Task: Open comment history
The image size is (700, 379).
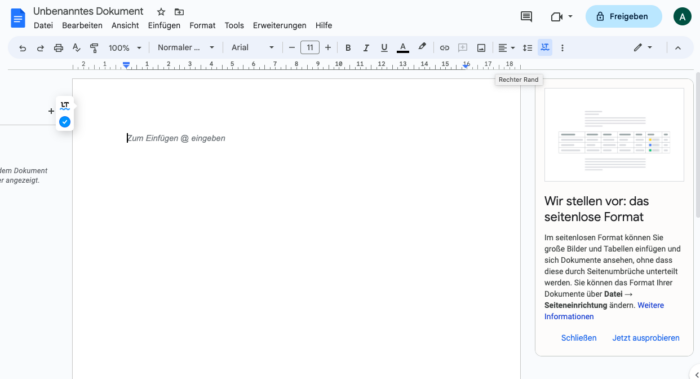Action: (526, 17)
